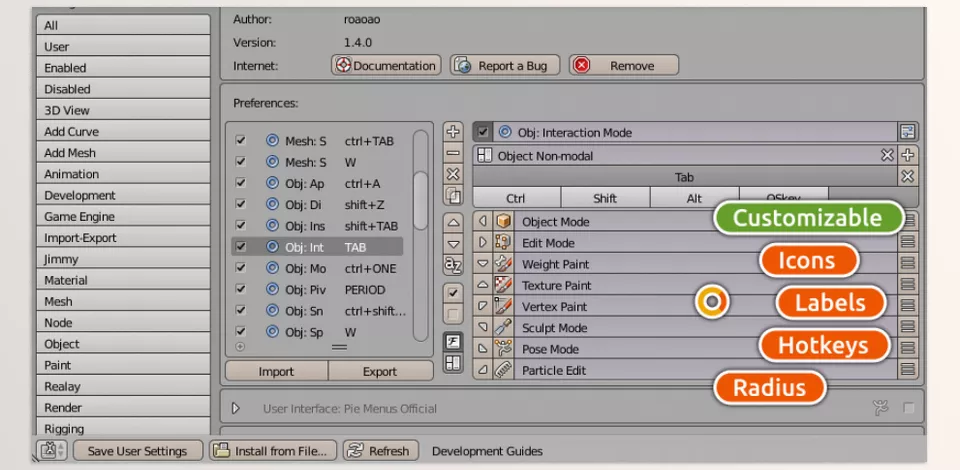Open editor type dropdown in bottom bar
The height and width of the screenshot is (470, 960).
tap(52, 451)
